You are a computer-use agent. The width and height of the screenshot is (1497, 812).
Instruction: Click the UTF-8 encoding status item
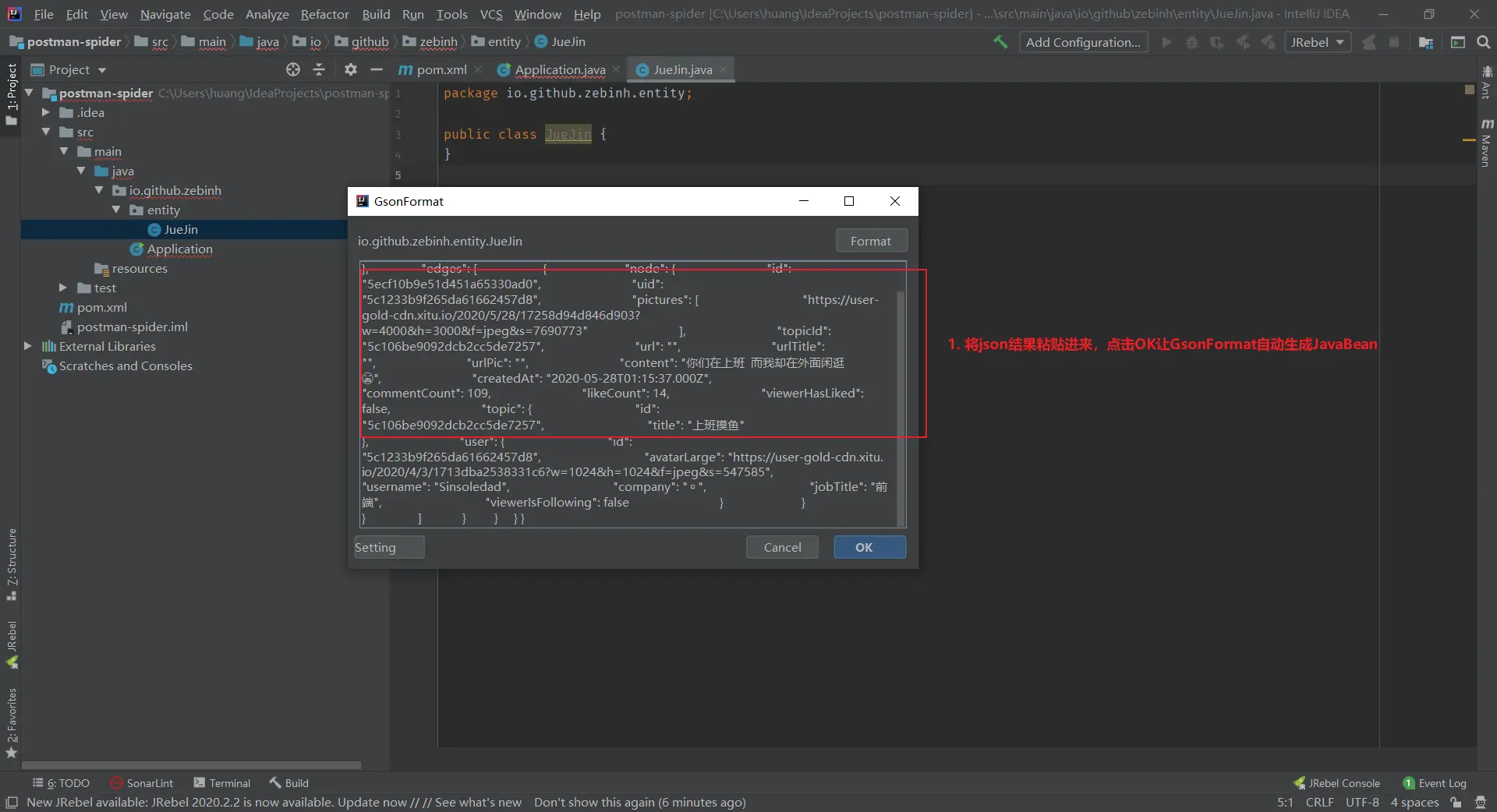(1362, 803)
